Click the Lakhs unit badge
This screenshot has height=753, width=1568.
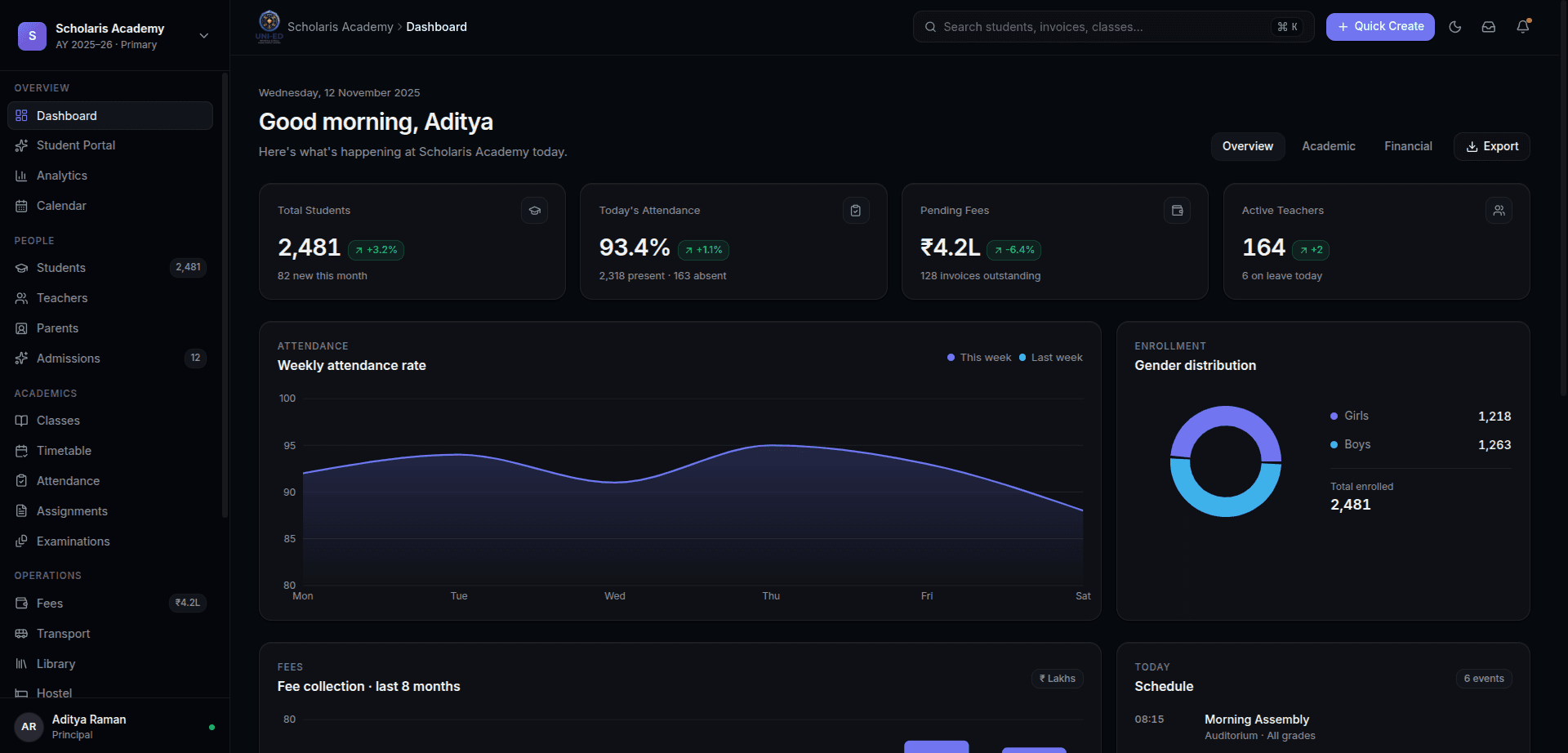coord(1057,679)
